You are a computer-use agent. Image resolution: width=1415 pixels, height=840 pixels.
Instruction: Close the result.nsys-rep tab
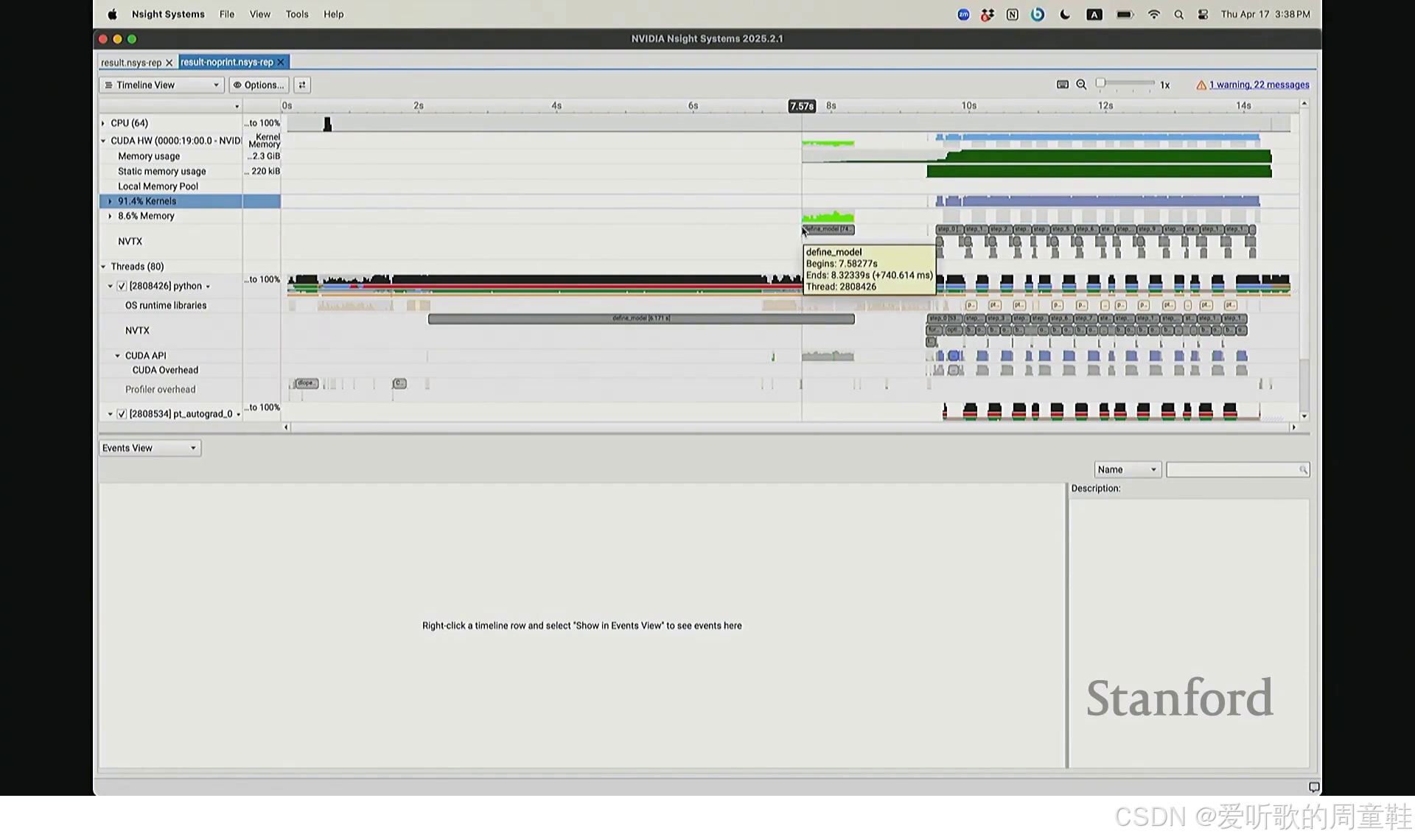(169, 63)
